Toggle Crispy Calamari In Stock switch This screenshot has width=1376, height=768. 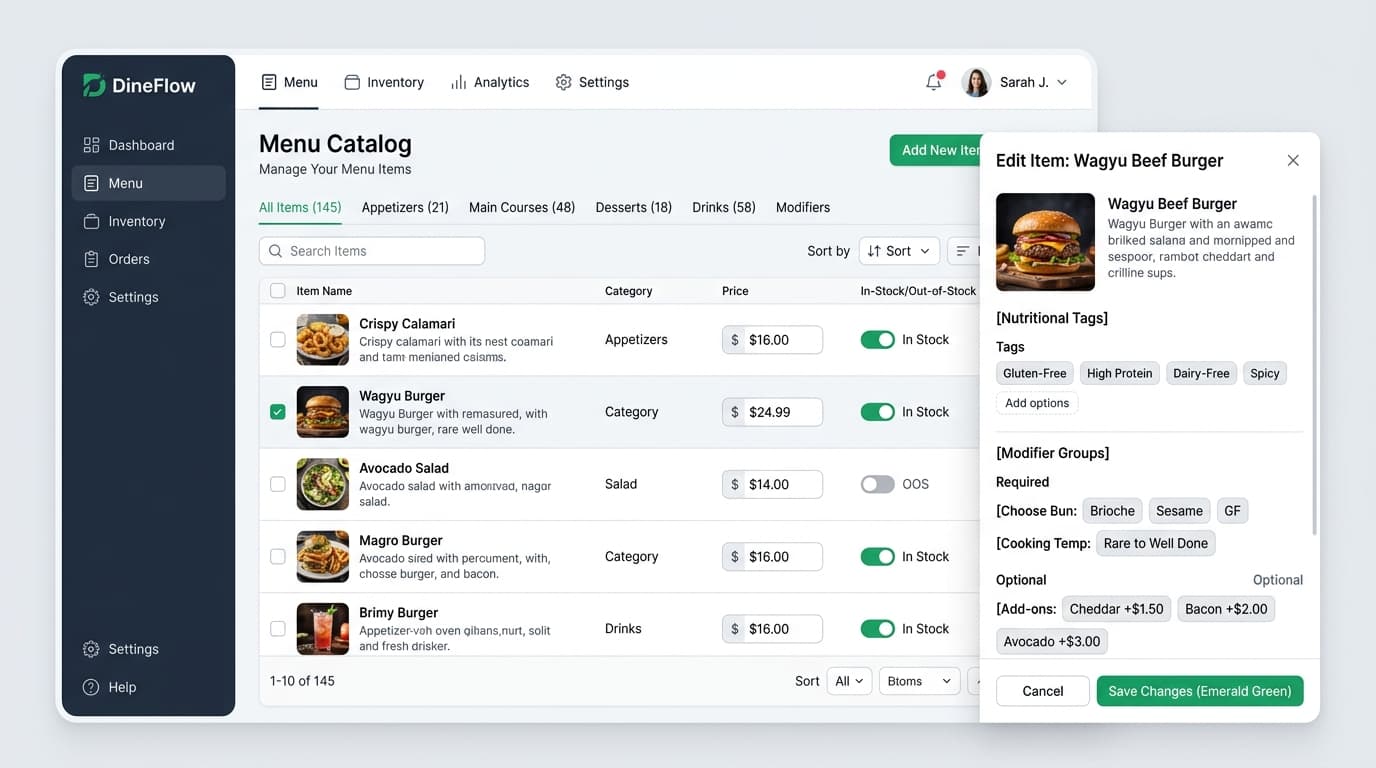(878, 340)
